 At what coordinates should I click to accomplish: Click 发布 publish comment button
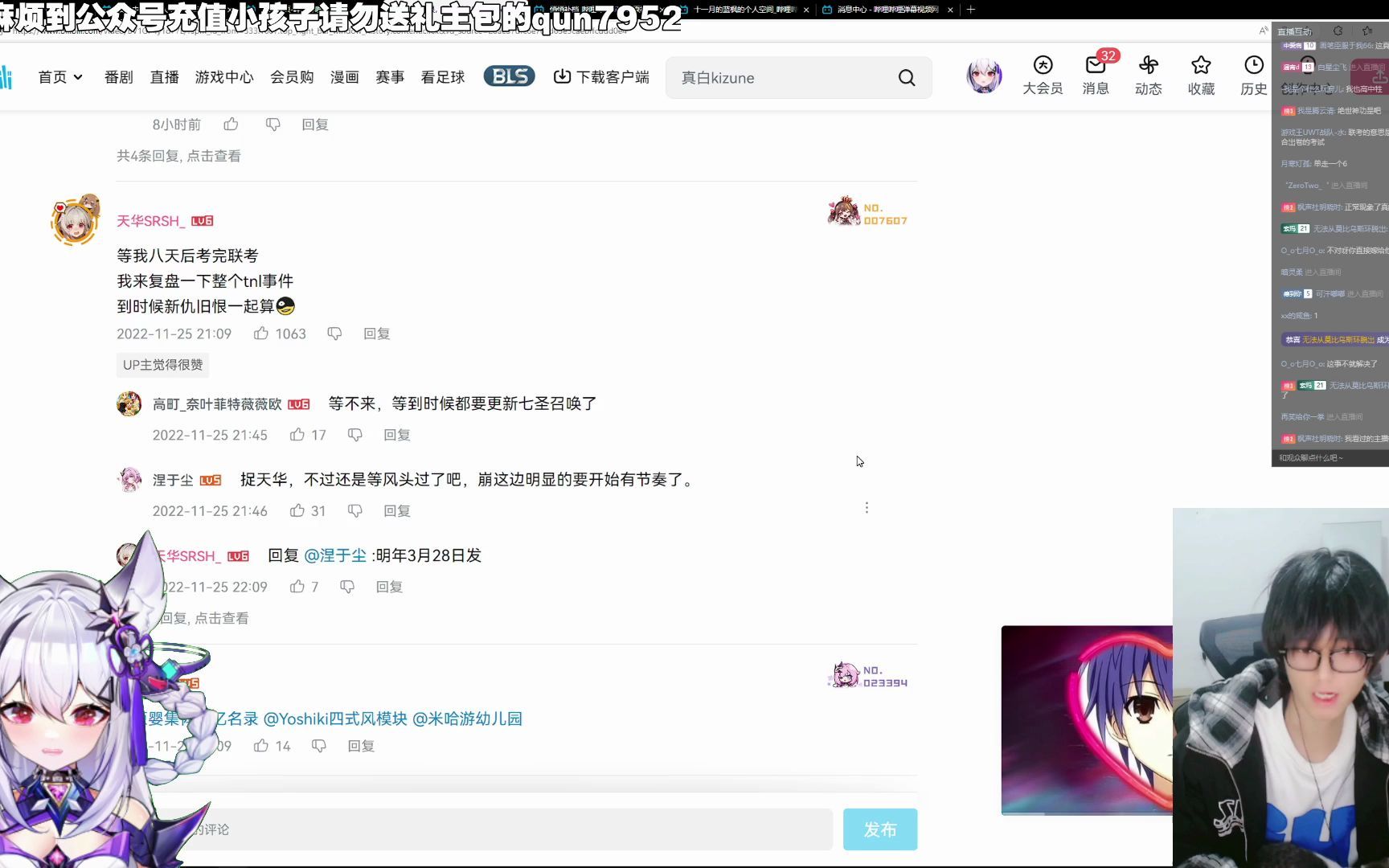880,829
